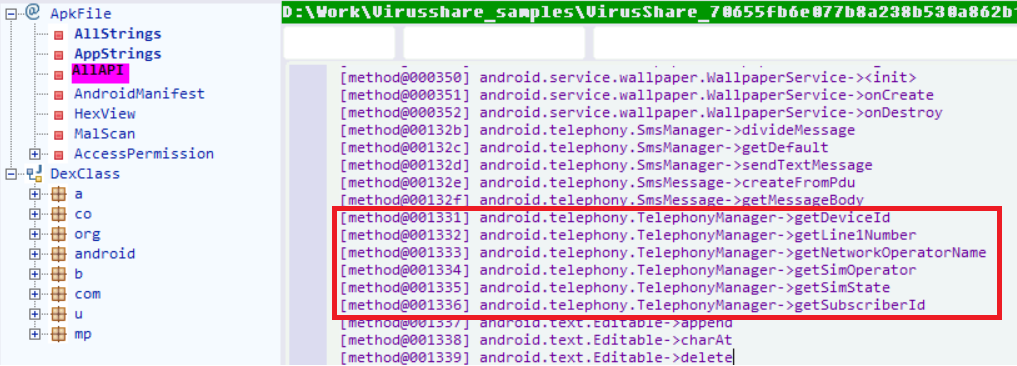
Task: Select the SmsManager->divideMessage line
Action: [x=598, y=130]
